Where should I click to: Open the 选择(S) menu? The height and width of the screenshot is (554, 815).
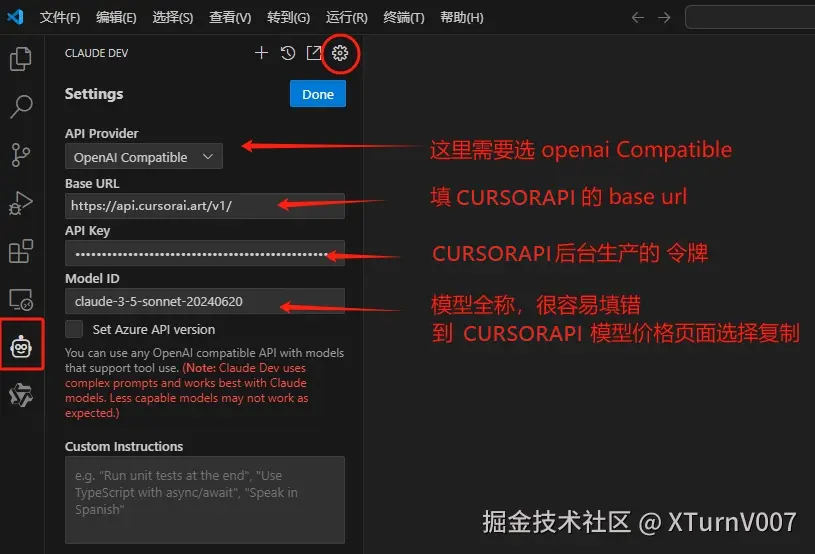[x=173, y=18]
